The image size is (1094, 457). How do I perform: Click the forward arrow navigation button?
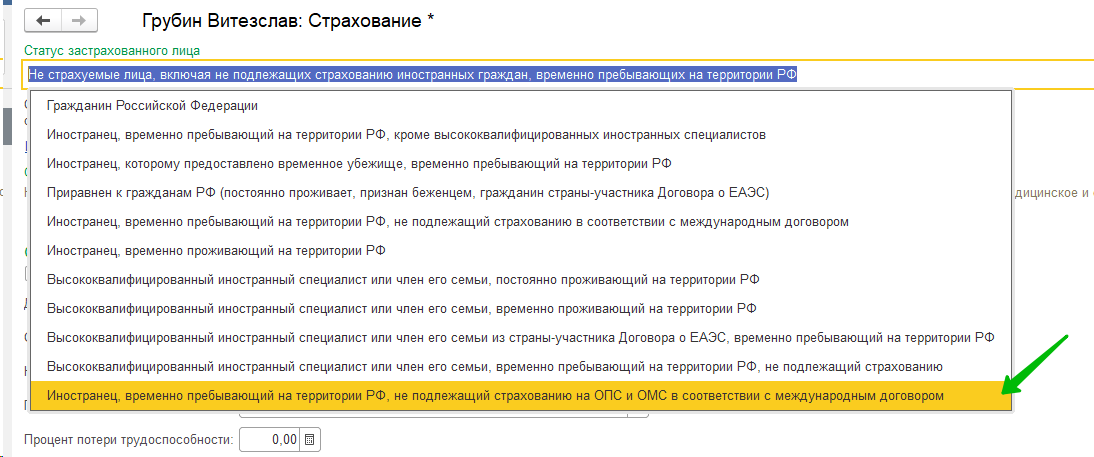pyautogui.click(x=78, y=20)
